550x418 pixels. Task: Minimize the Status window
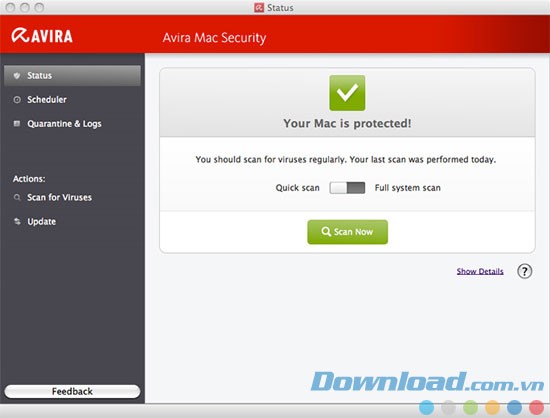point(25,7)
